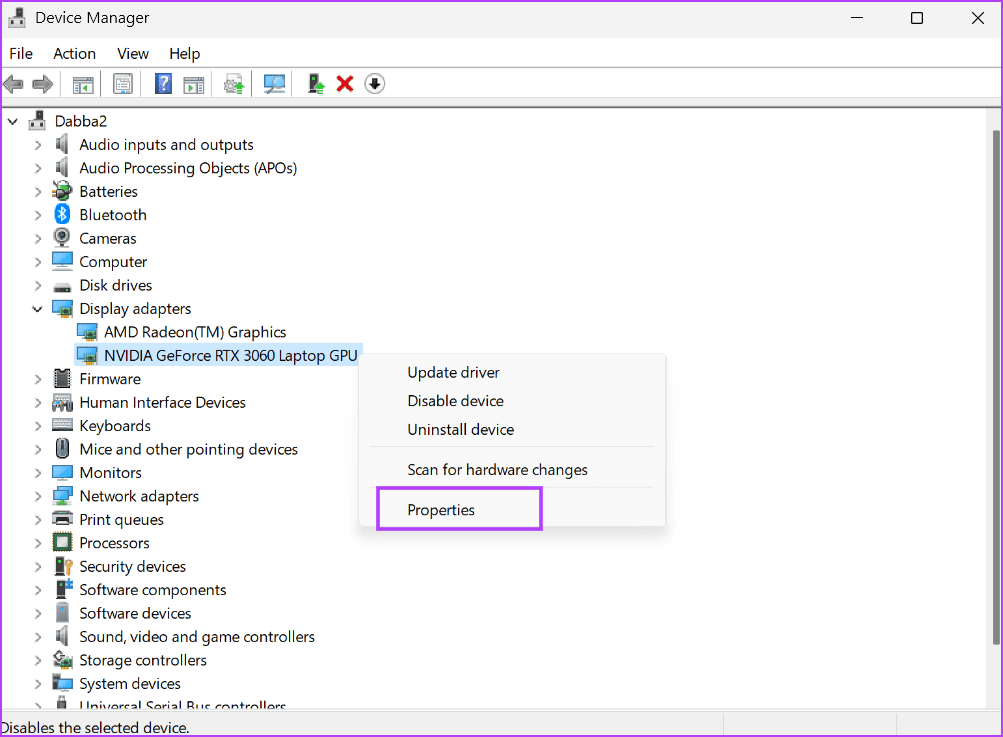The image size is (1003, 737).
Task: Select Update driver in the context menu
Action: [453, 372]
